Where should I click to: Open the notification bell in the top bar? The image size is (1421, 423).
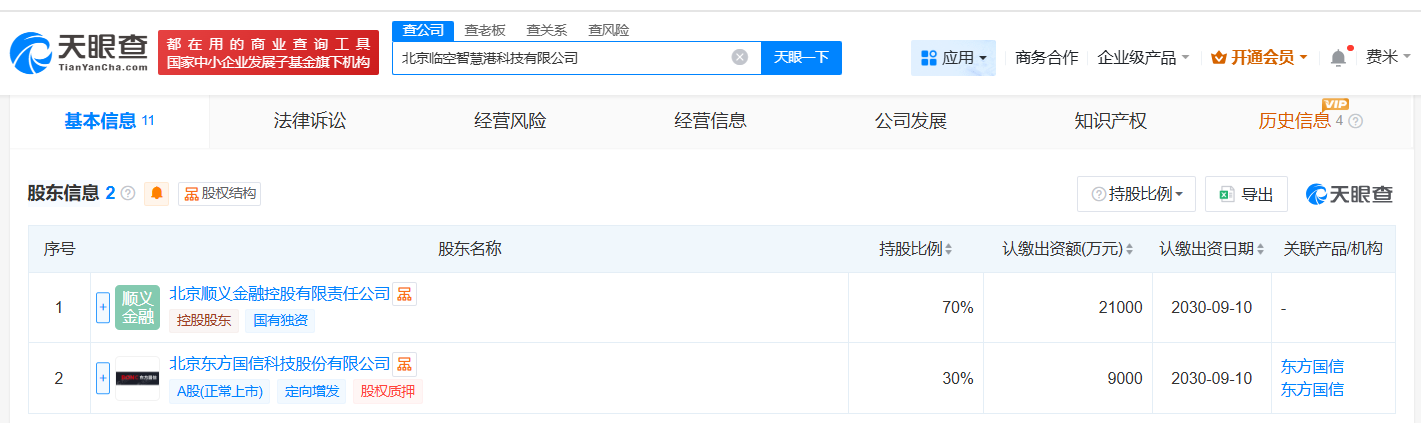(x=1338, y=58)
